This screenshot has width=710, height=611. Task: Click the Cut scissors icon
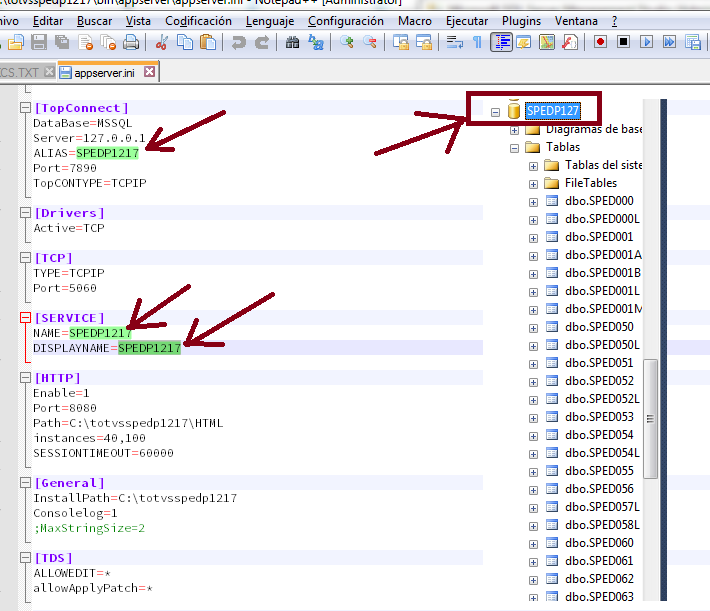(x=162, y=43)
